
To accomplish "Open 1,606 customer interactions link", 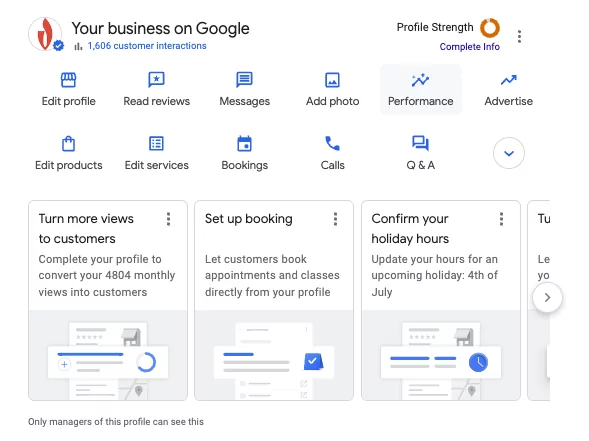I will point(147,46).
